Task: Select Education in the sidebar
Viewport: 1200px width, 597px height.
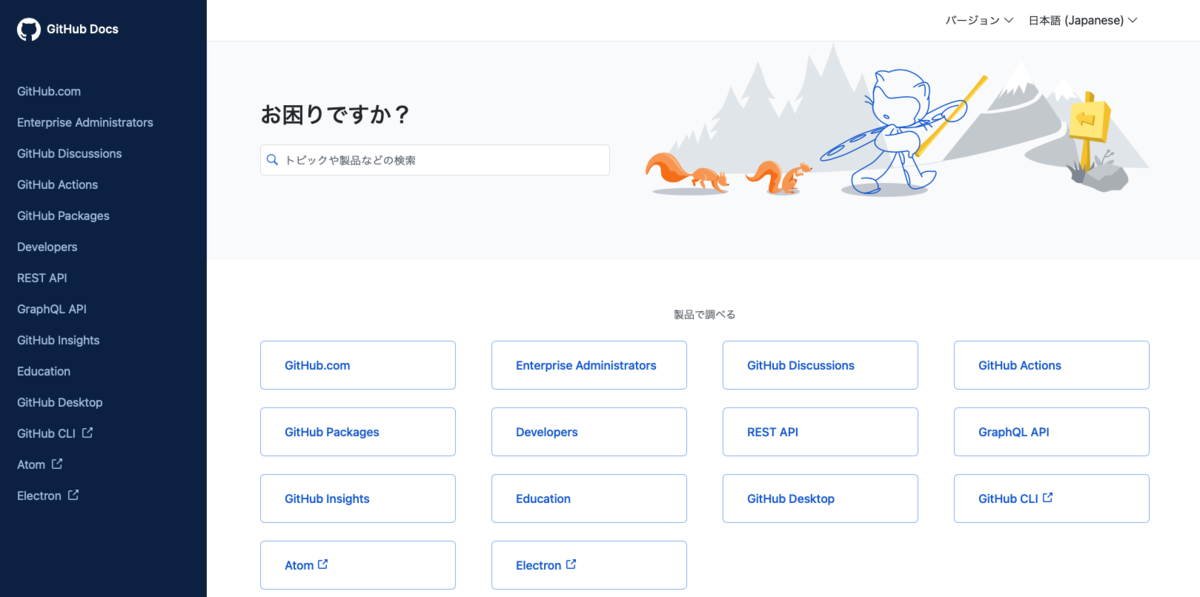Action: click(x=44, y=371)
